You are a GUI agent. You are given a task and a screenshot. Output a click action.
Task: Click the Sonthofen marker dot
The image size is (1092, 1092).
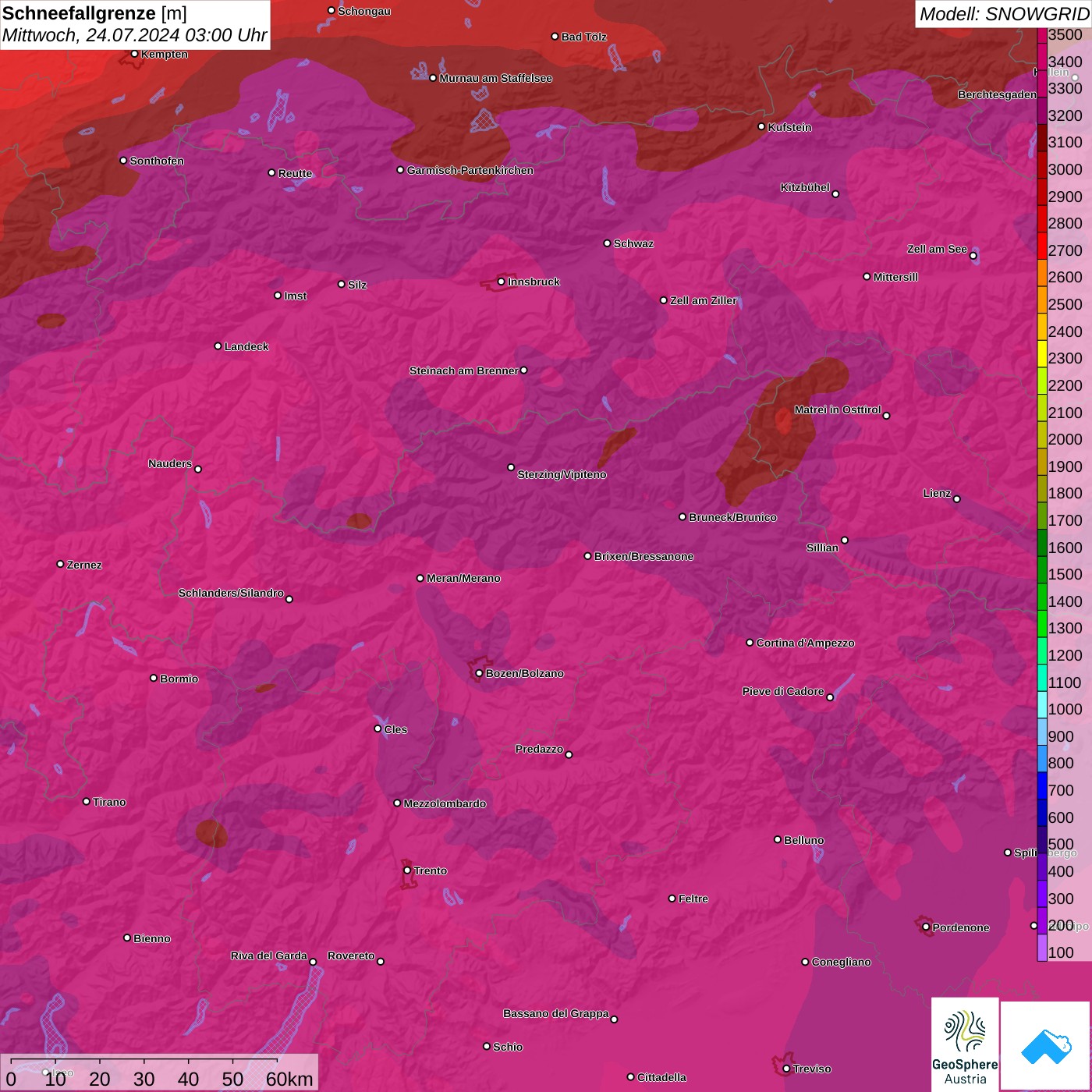(x=123, y=161)
